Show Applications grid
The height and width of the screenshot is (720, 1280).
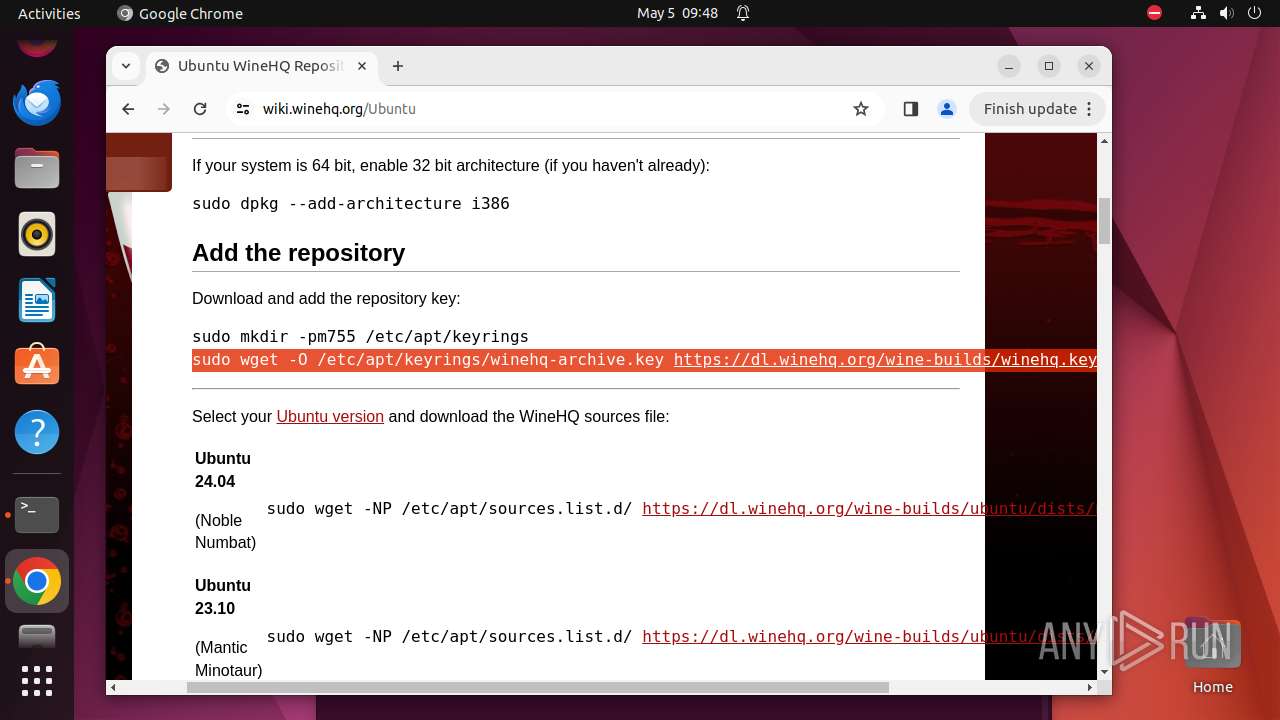pos(37,681)
